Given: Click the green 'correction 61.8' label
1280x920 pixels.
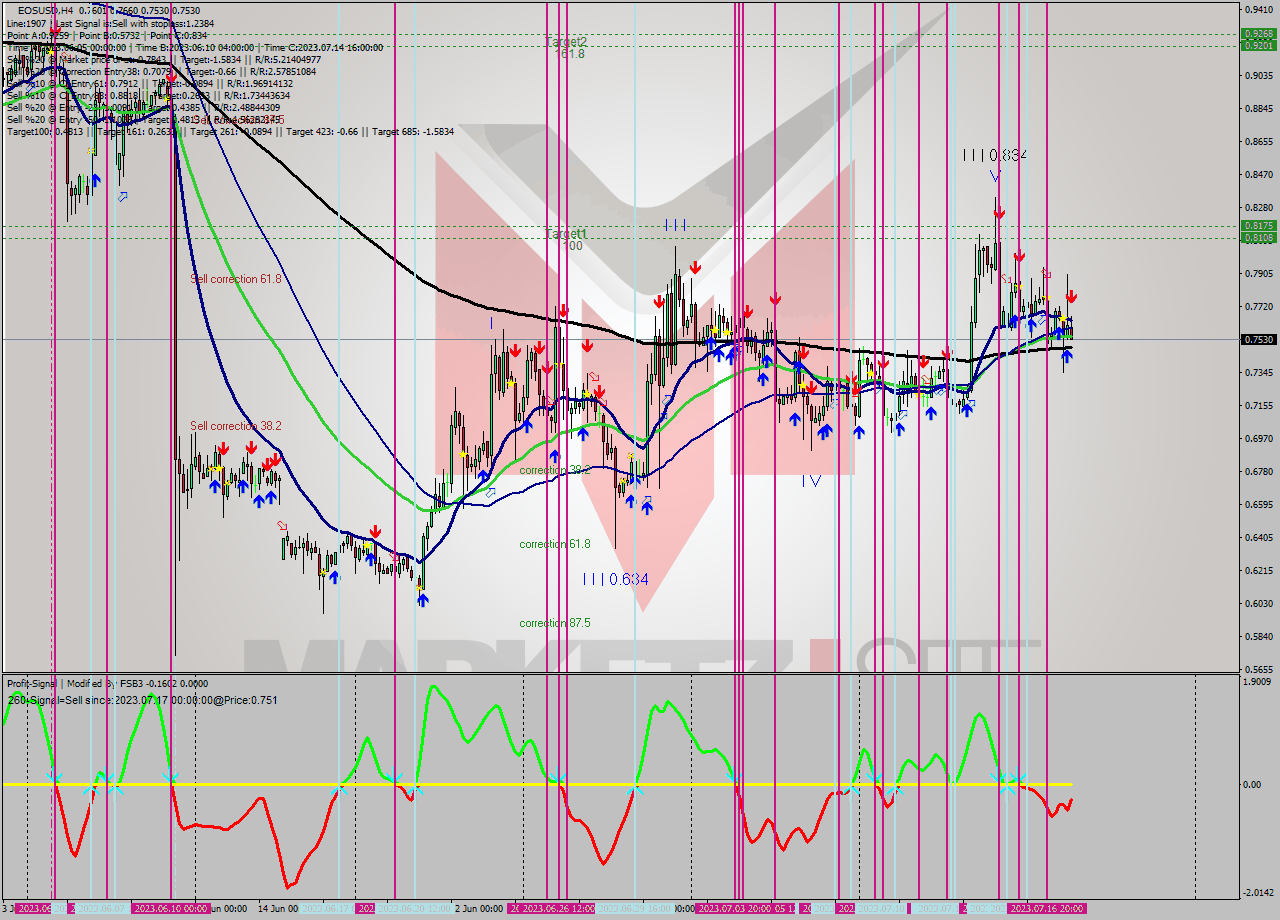Looking at the screenshot, I should pos(555,544).
